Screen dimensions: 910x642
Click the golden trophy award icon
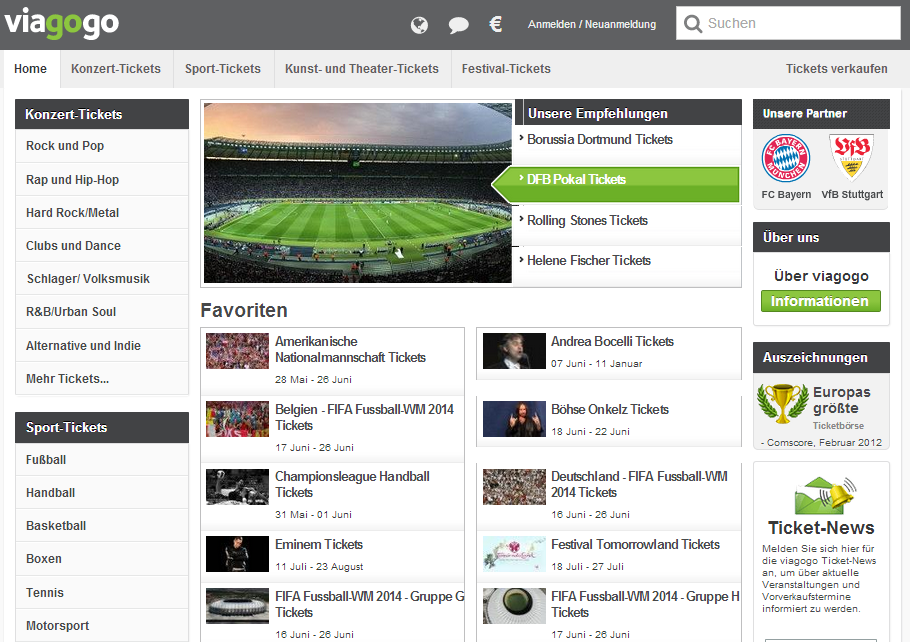[x=782, y=403]
